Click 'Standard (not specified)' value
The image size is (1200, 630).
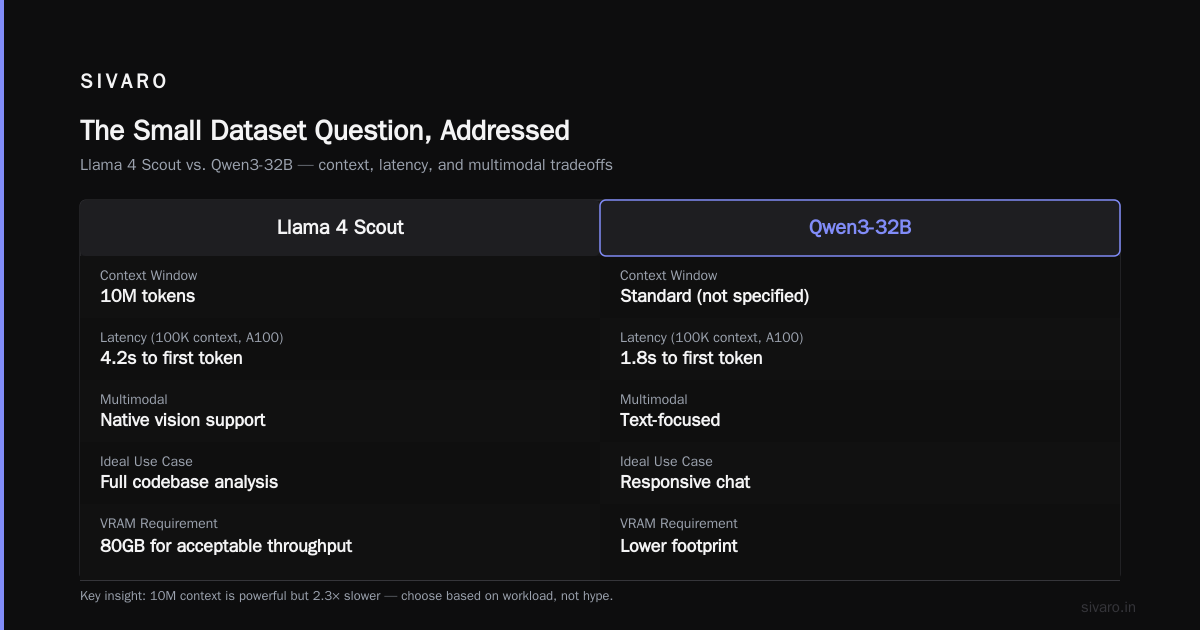714,296
